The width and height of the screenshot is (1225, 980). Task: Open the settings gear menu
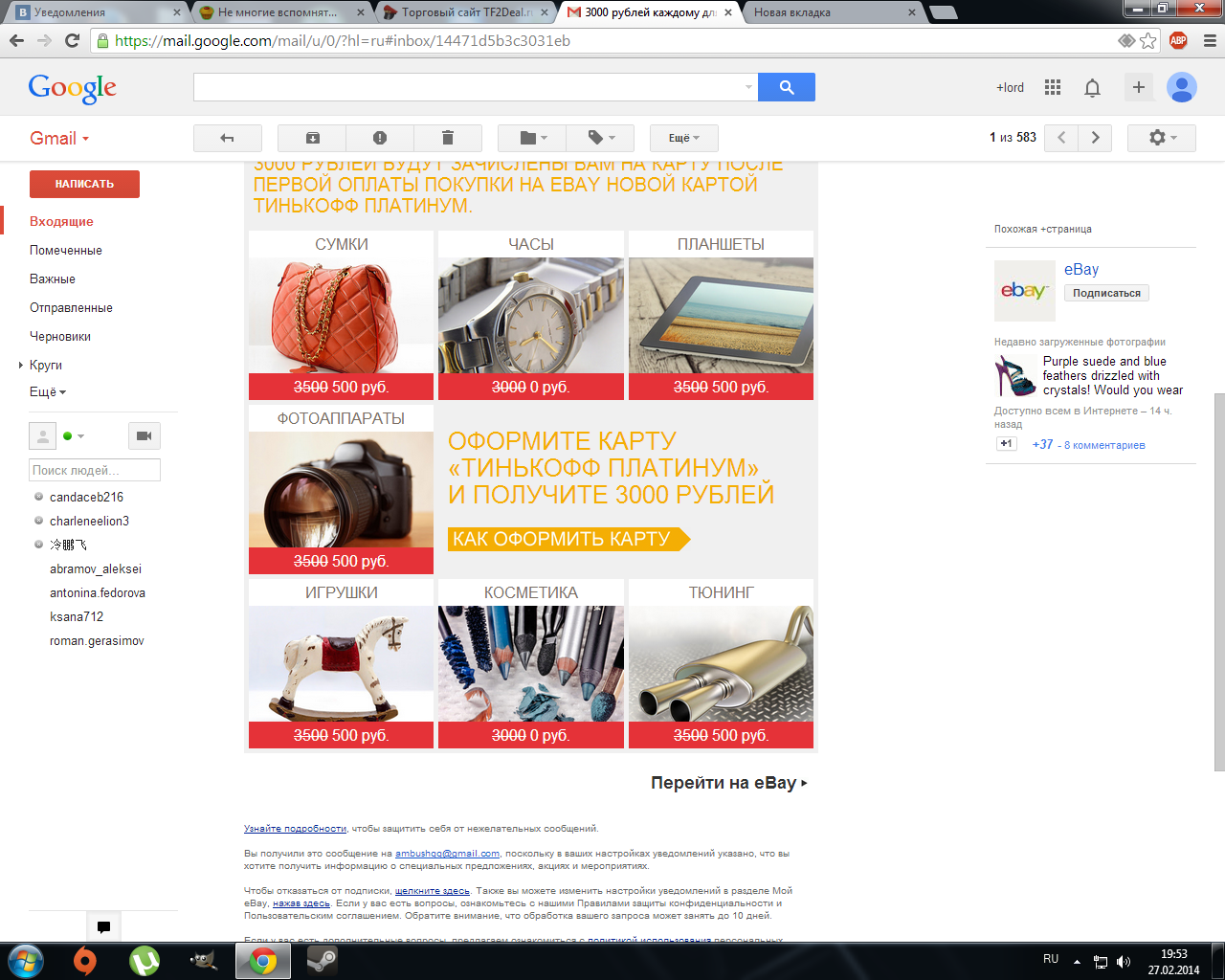1162,138
